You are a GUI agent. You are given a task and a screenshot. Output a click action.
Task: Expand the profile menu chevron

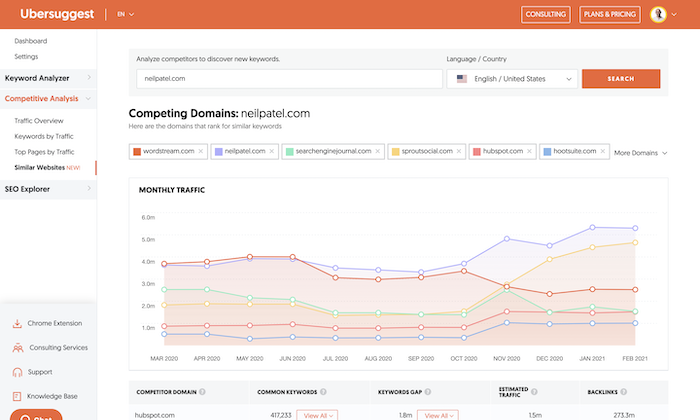(674, 14)
